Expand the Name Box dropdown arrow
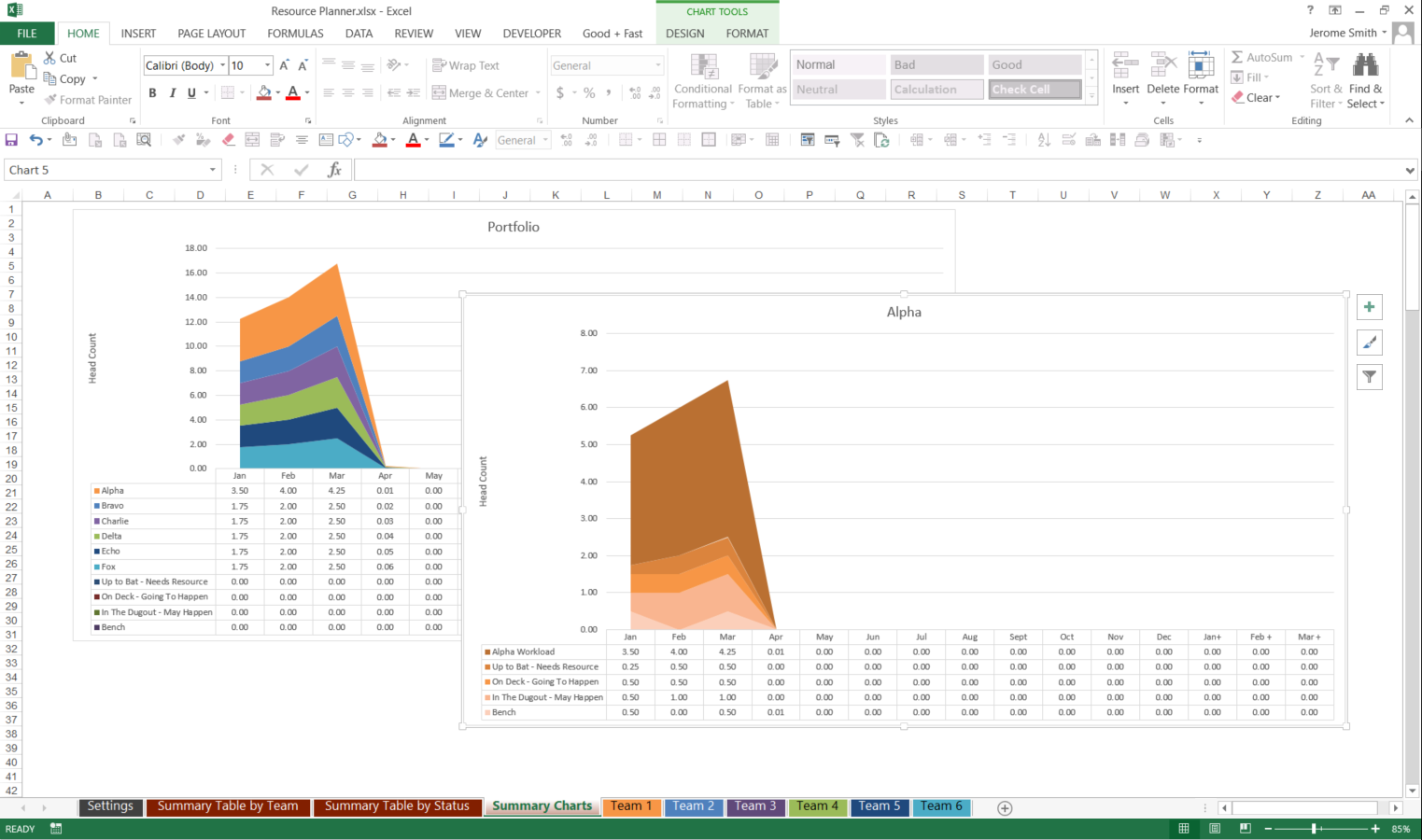1422x840 pixels. click(213, 170)
